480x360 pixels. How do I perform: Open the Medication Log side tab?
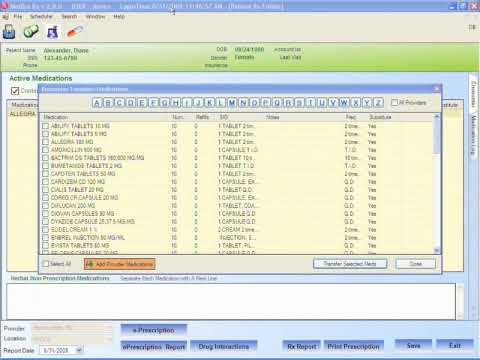473,135
